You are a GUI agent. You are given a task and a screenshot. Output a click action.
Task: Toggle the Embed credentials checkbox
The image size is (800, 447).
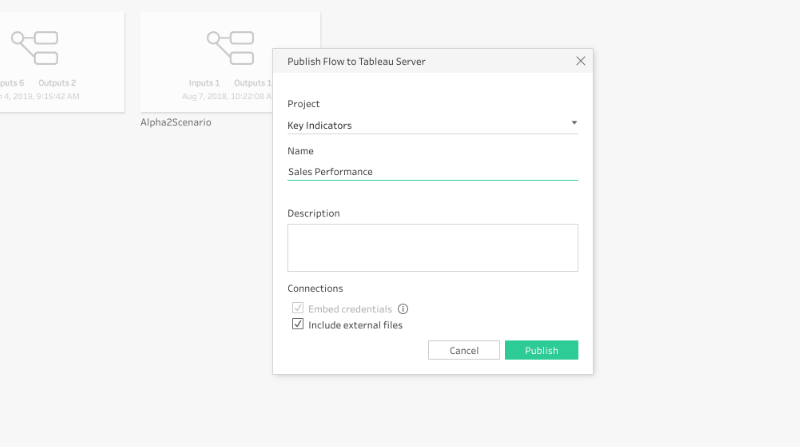[298, 309]
